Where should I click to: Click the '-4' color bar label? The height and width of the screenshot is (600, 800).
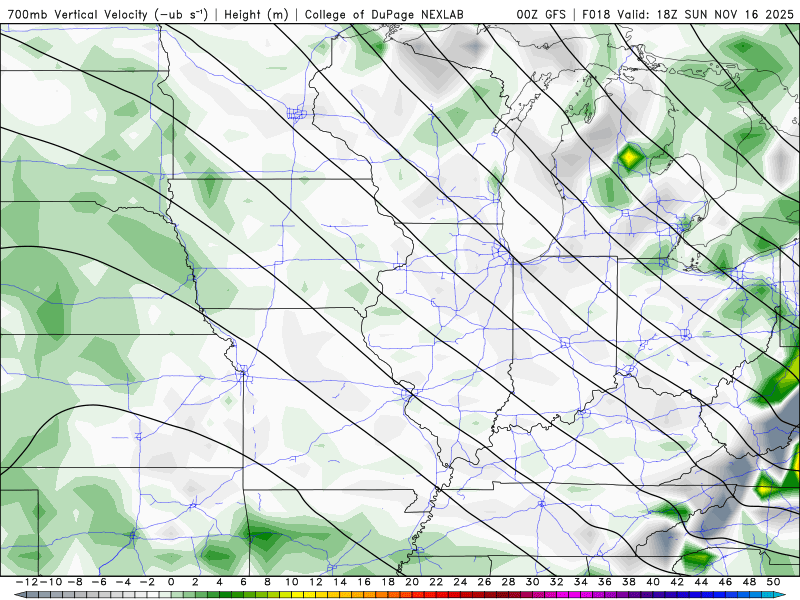[122, 582]
